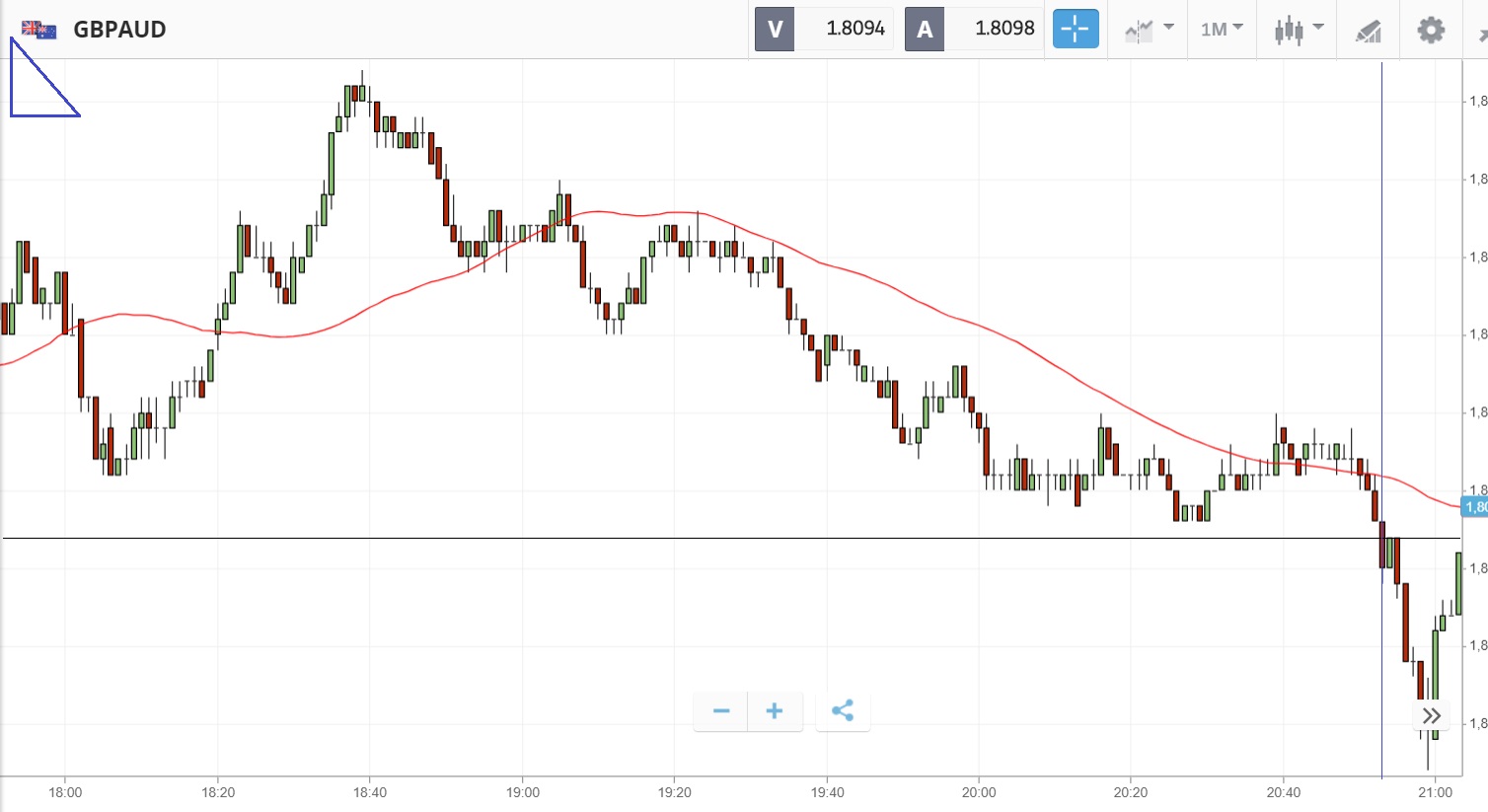The image size is (1488, 812).
Task: Share the chart using share icon
Action: click(843, 711)
